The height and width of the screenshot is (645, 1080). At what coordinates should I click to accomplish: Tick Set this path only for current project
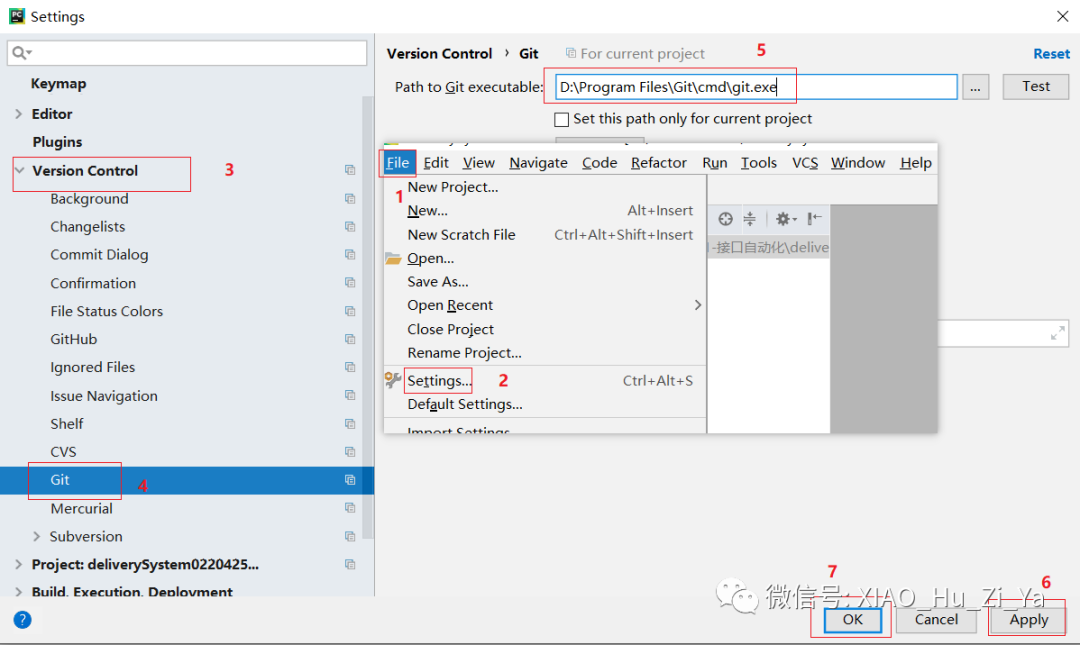click(562, 119)
